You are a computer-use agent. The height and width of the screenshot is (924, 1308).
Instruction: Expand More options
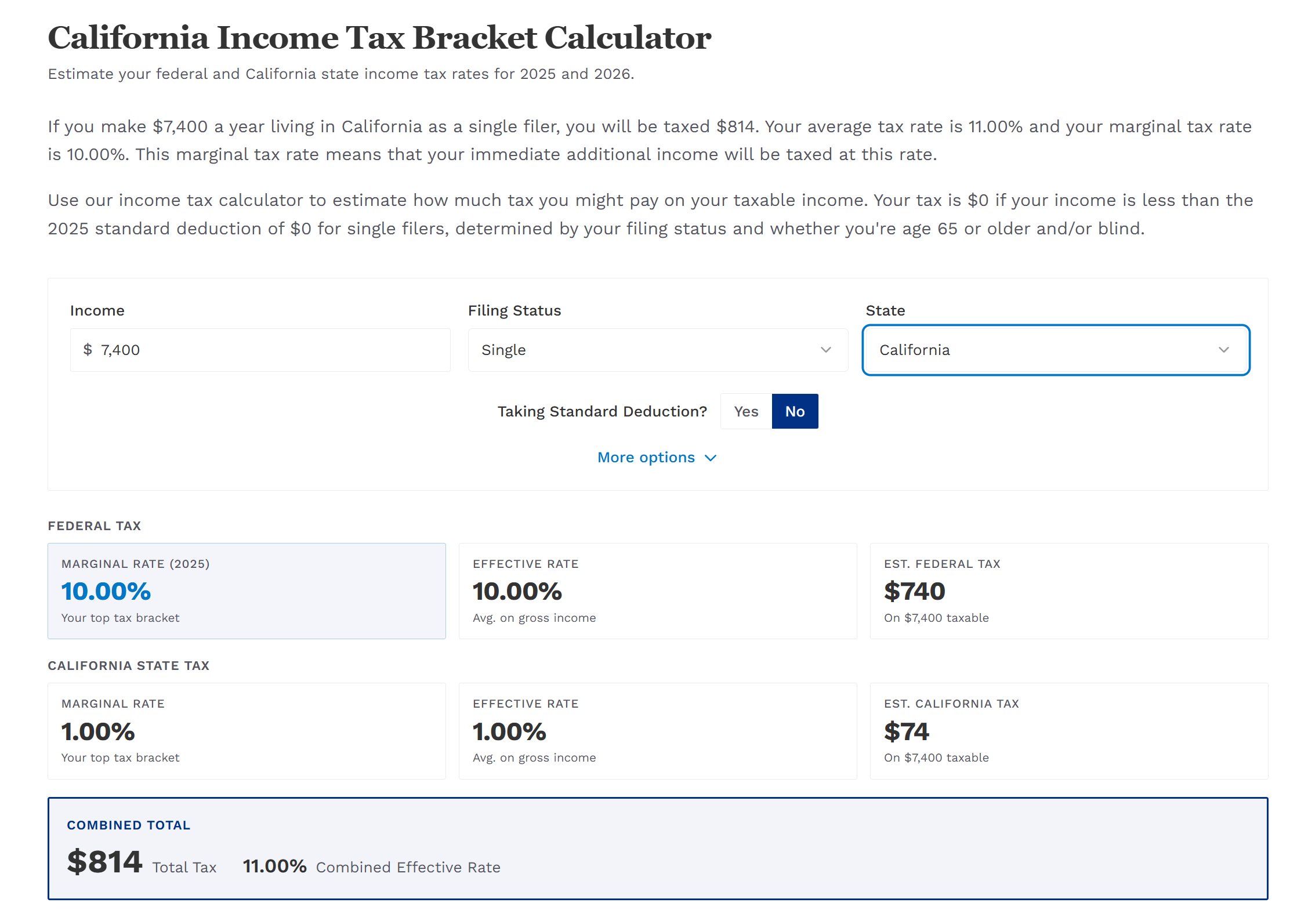657,458
